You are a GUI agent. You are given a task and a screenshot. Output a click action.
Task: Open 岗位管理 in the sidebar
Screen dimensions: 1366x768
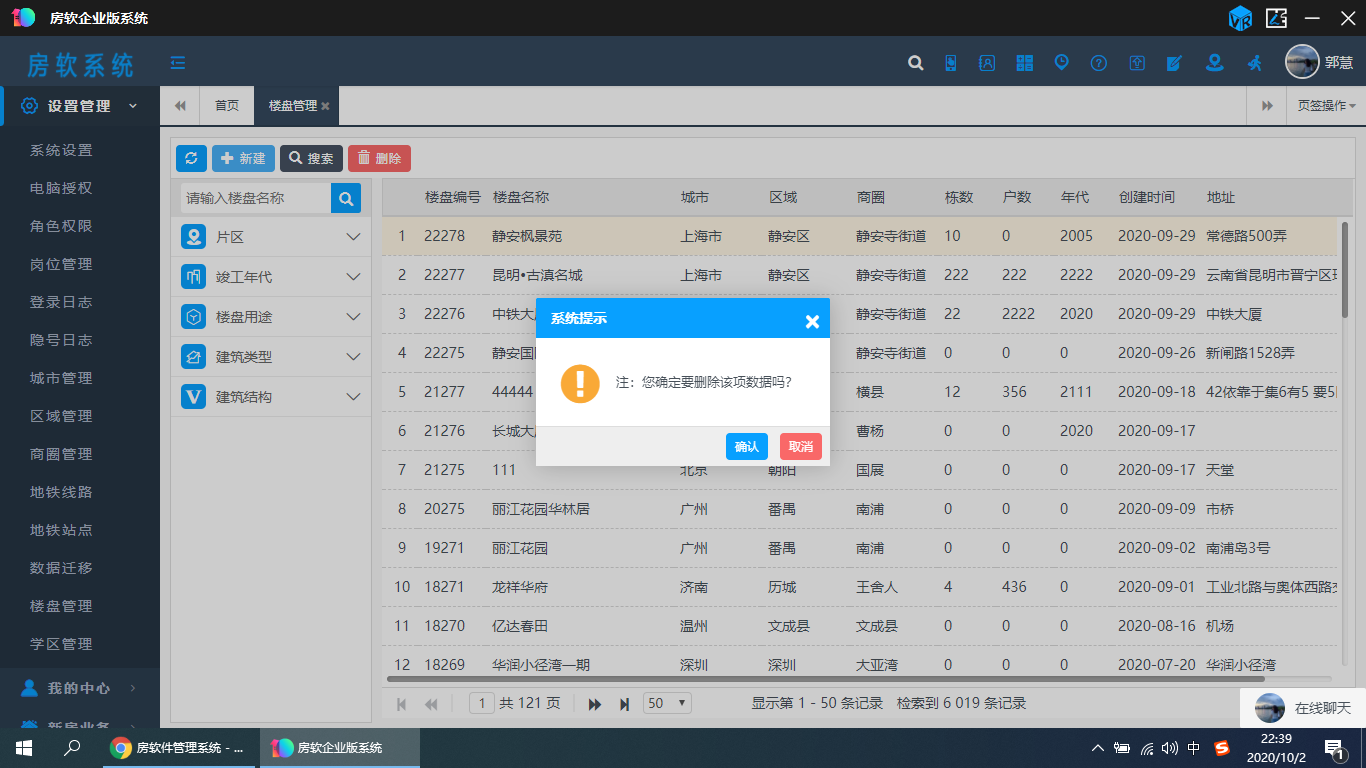pyautogui.click(x=61, y=264)
